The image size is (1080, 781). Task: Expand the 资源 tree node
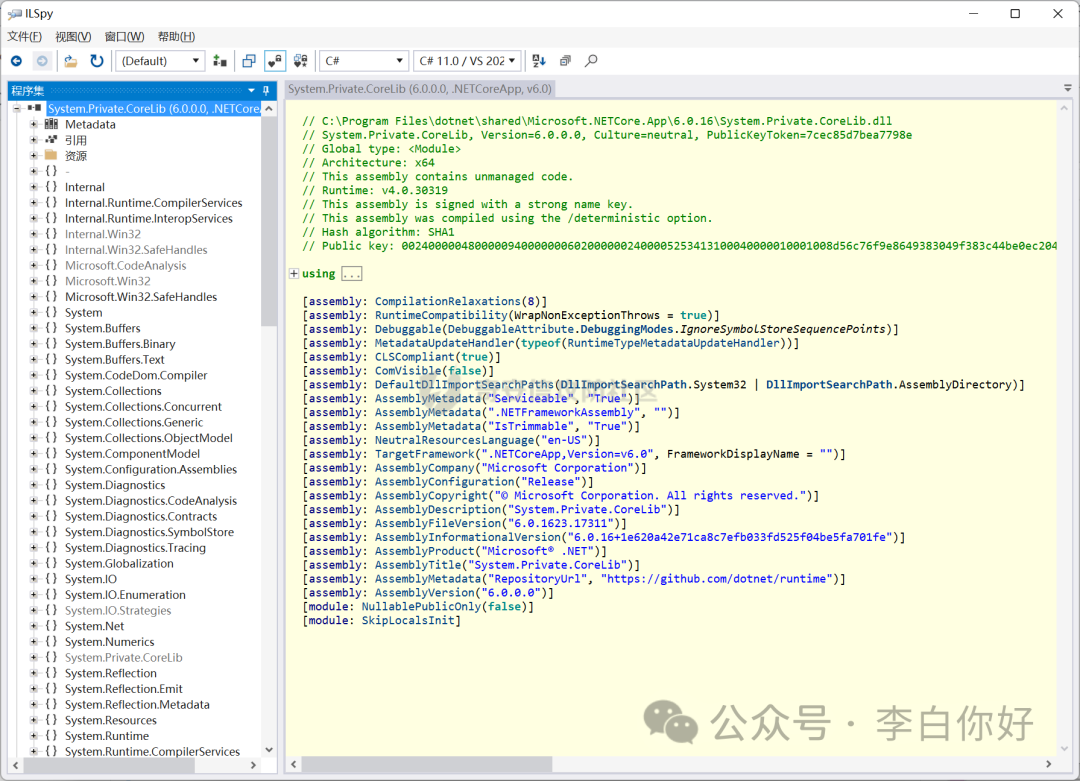pos(34,156)
